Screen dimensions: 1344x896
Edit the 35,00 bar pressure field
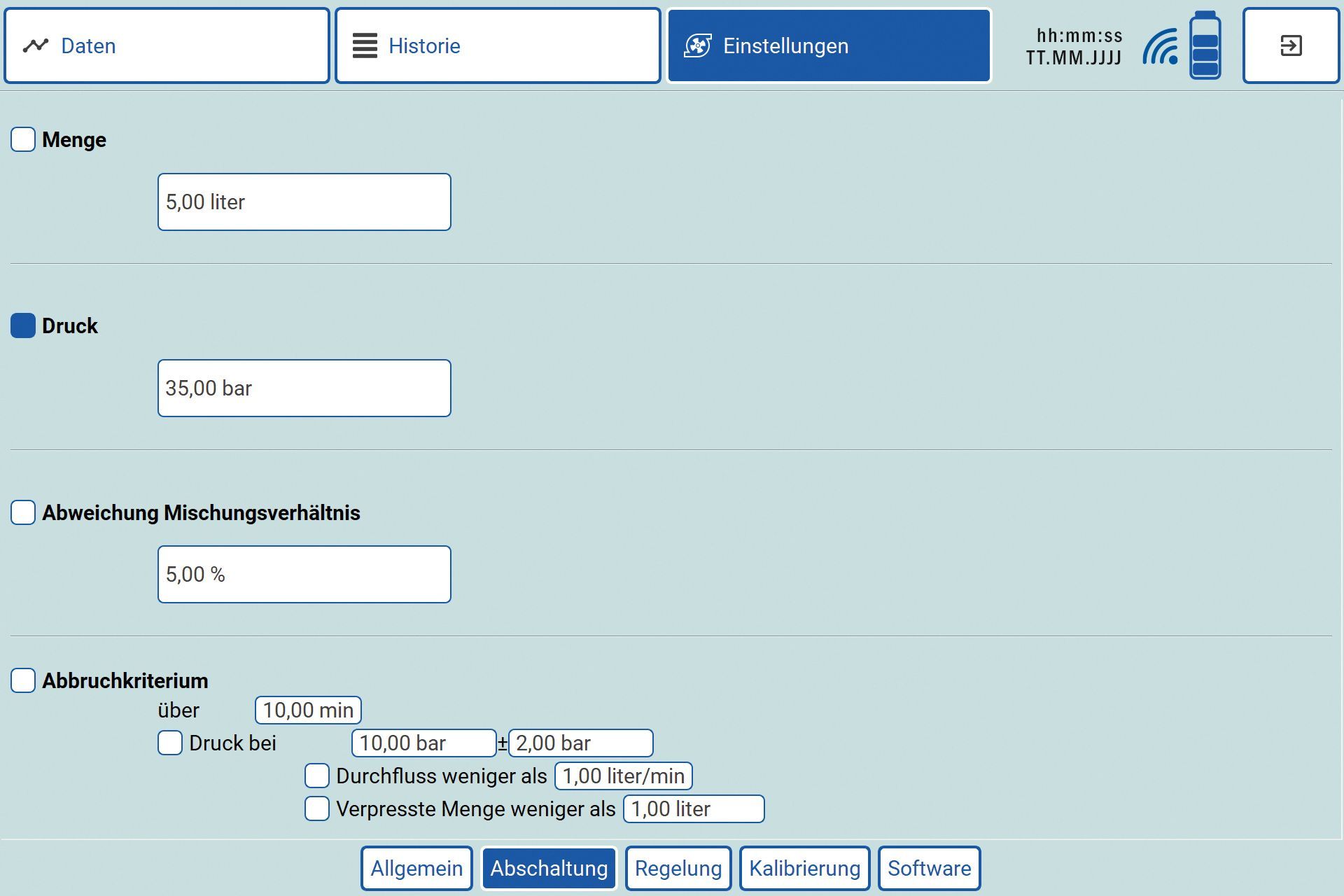[304, 388]
